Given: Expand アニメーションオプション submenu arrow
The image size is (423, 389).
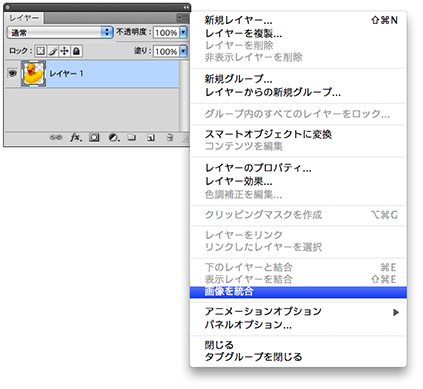Looking at the screenshot, I should (396, 312).
